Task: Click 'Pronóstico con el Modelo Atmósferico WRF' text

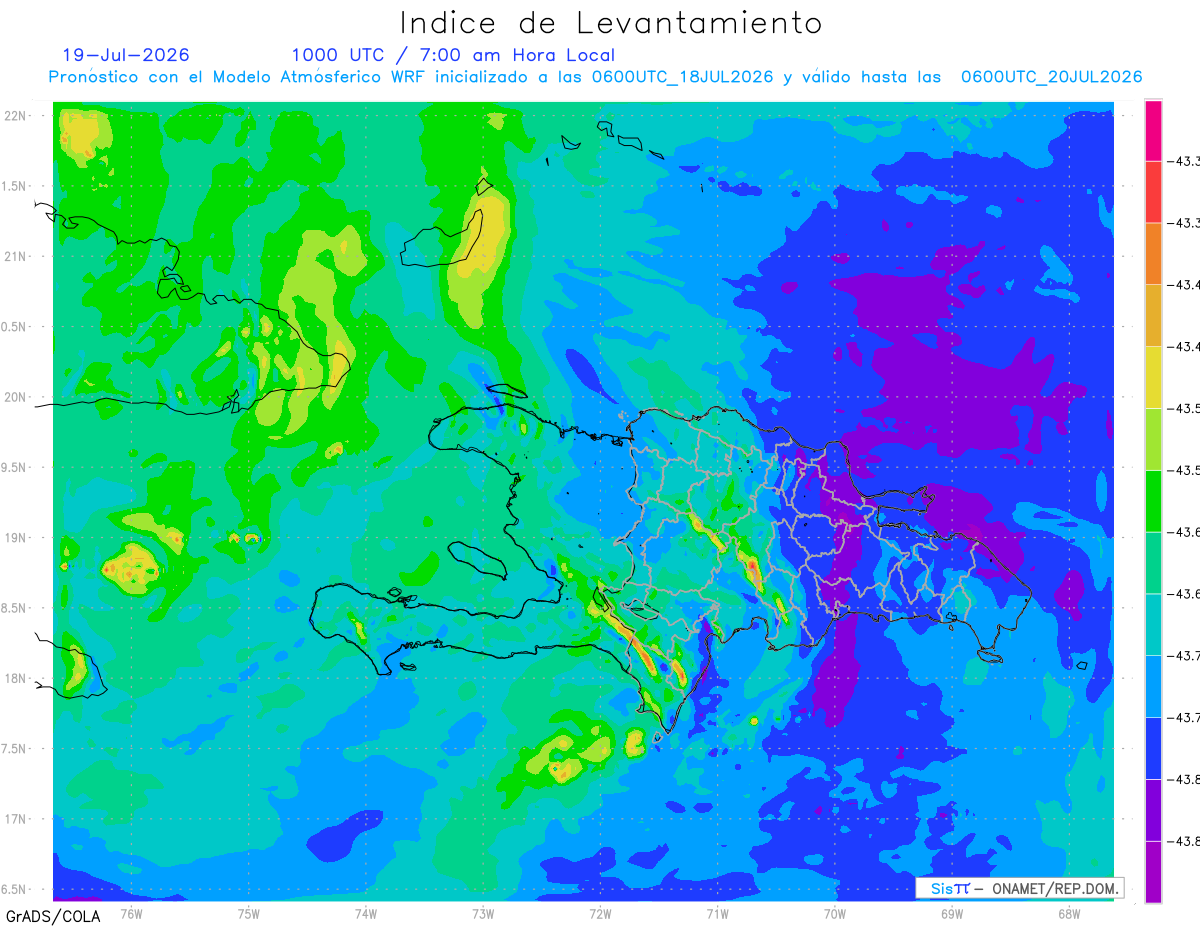Action: coord(239,77)
